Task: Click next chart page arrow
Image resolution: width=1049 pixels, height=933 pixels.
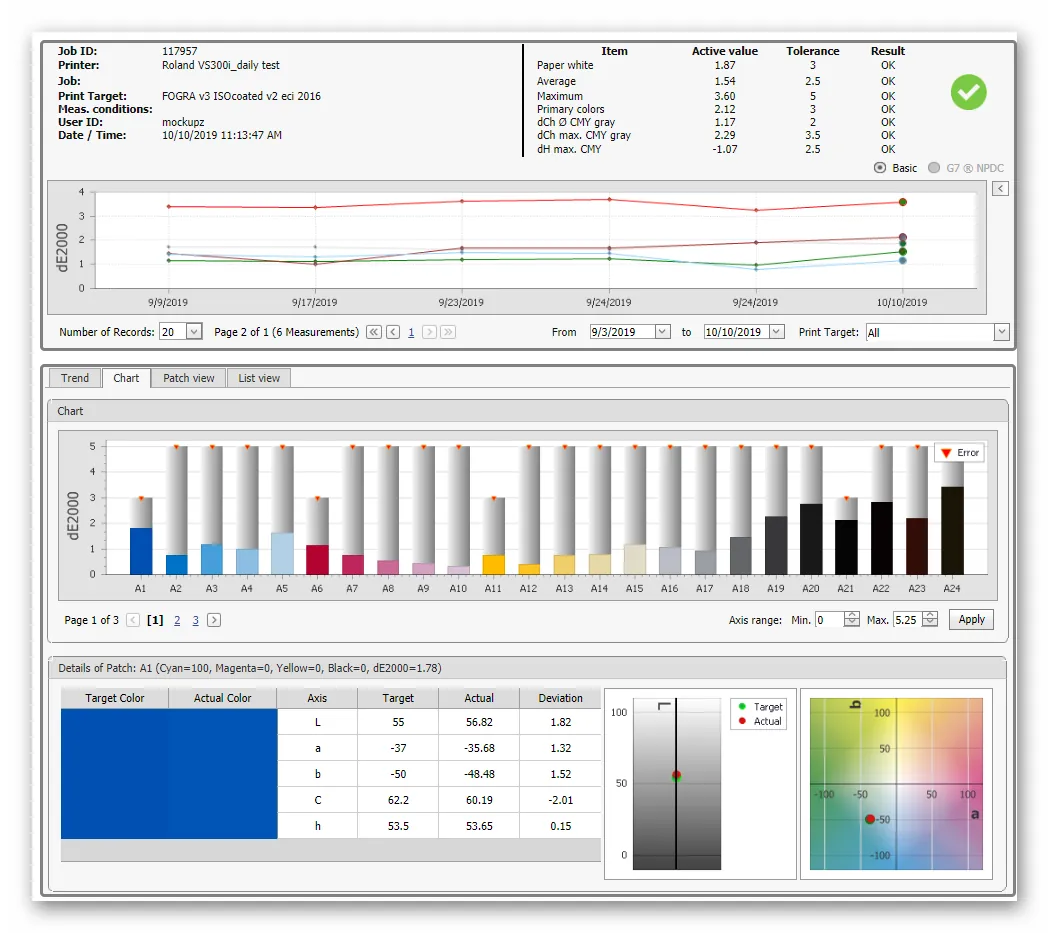Action: 214,620
